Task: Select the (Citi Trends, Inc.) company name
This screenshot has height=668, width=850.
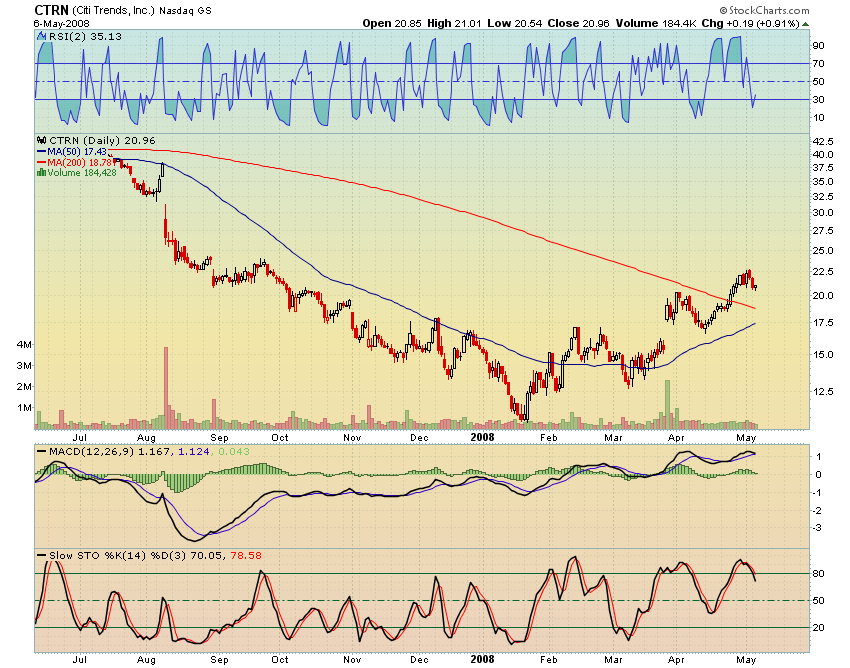Action: pos(114,10)
